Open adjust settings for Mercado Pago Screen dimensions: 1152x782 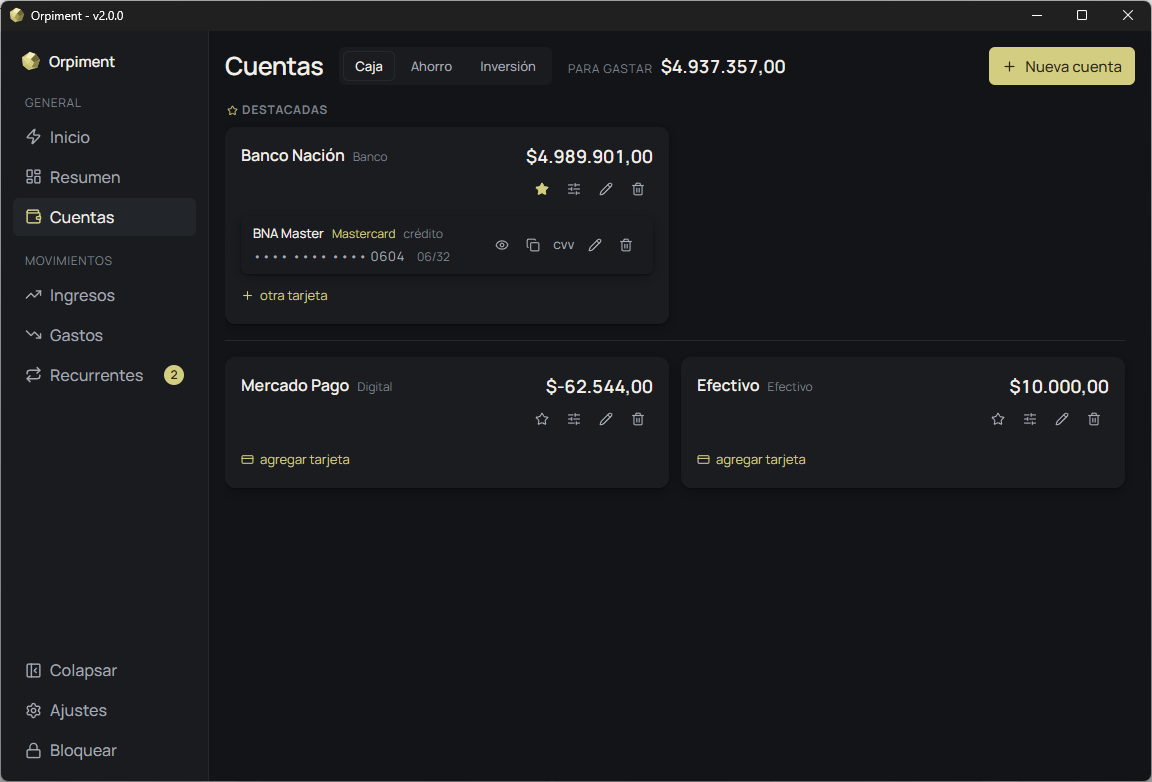pos(574,419)
